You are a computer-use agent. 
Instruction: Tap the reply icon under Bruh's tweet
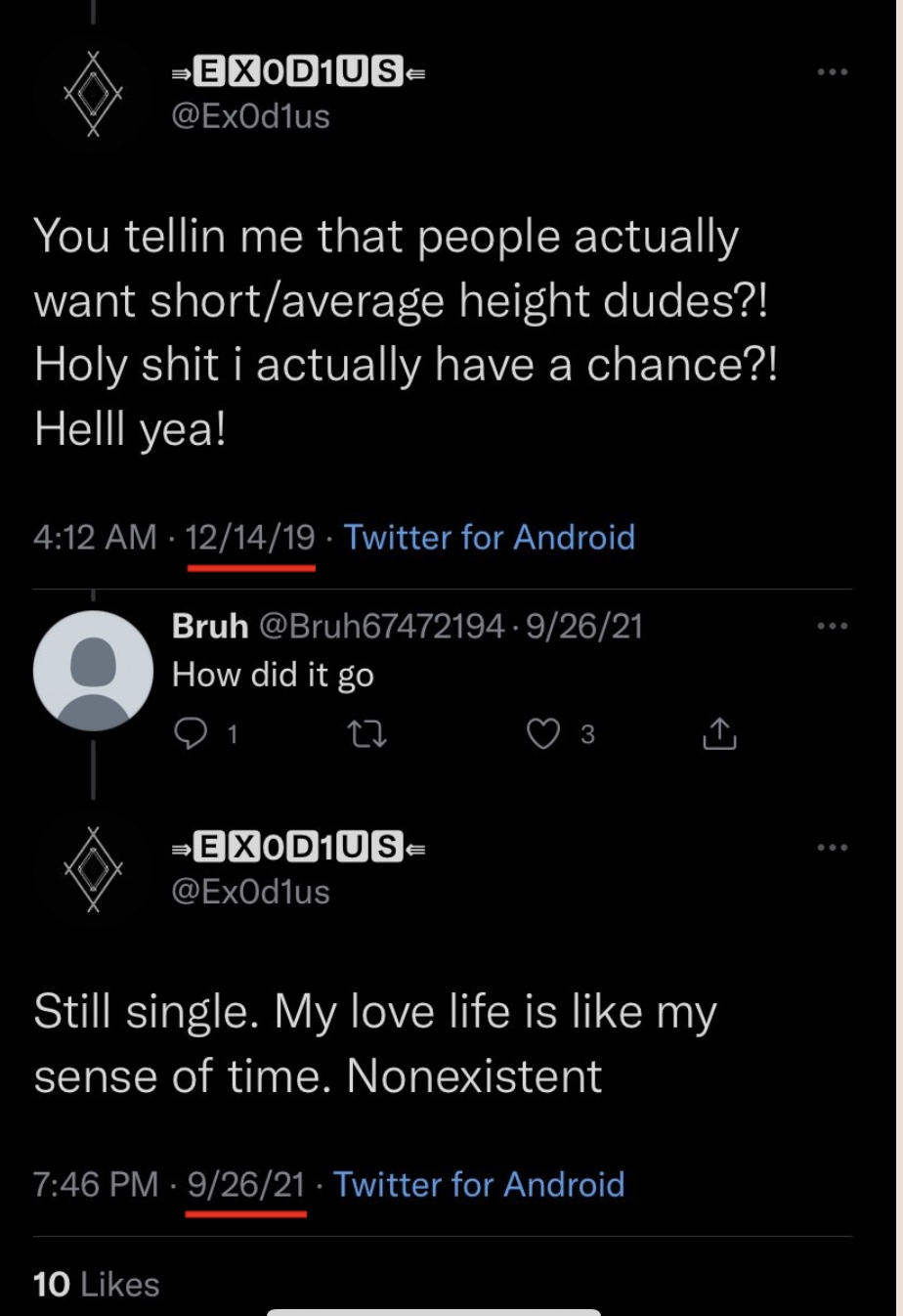coord(190,733)
